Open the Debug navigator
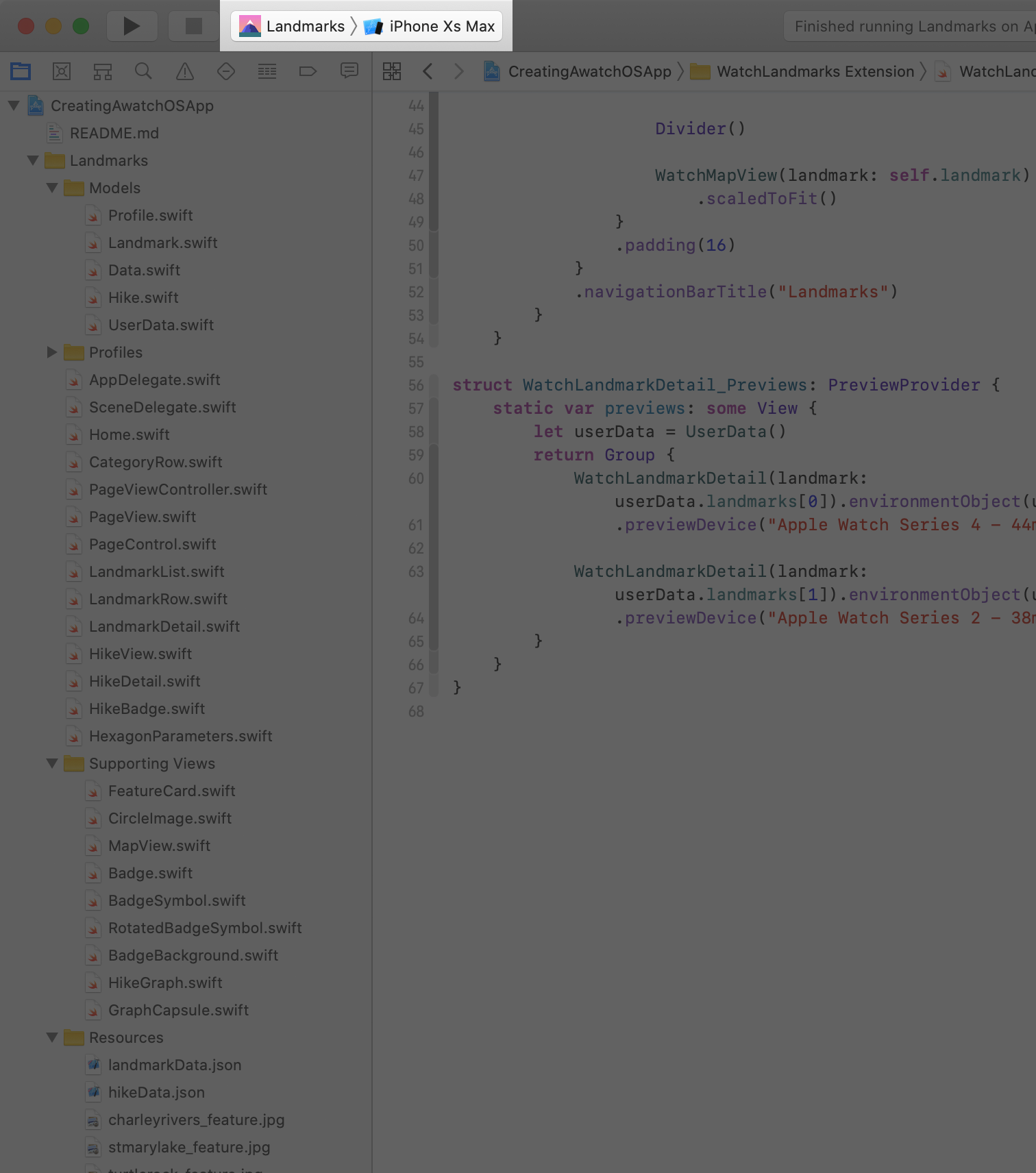Image resolution: width=1036 pixels, height=1173 pixels. click(267, 71)
